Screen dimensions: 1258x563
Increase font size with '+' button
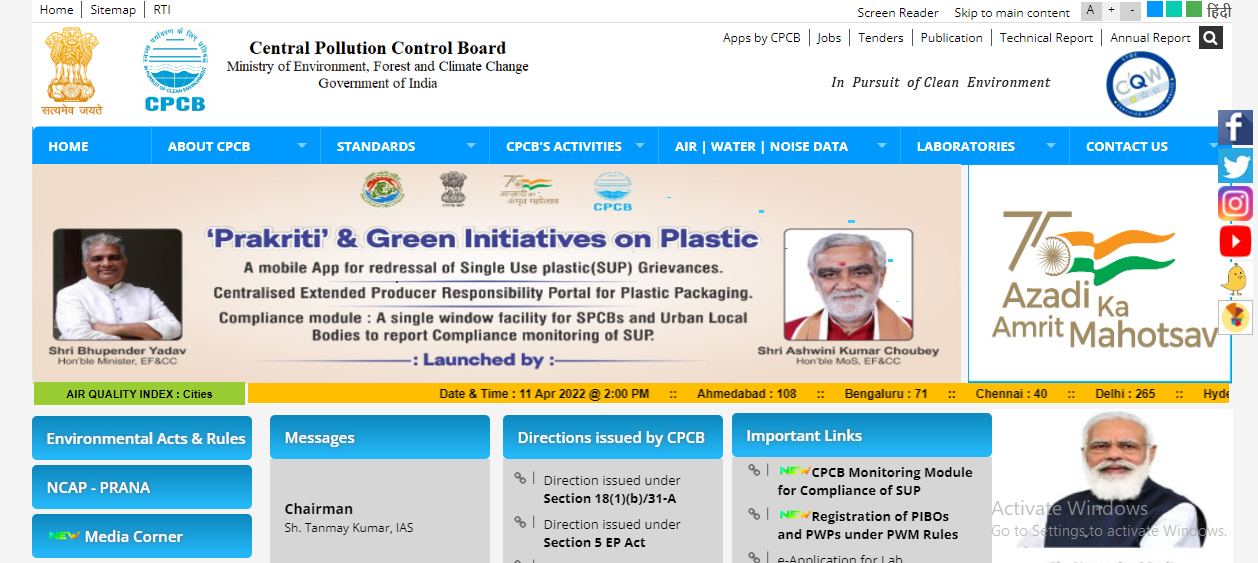(1111, 11)
